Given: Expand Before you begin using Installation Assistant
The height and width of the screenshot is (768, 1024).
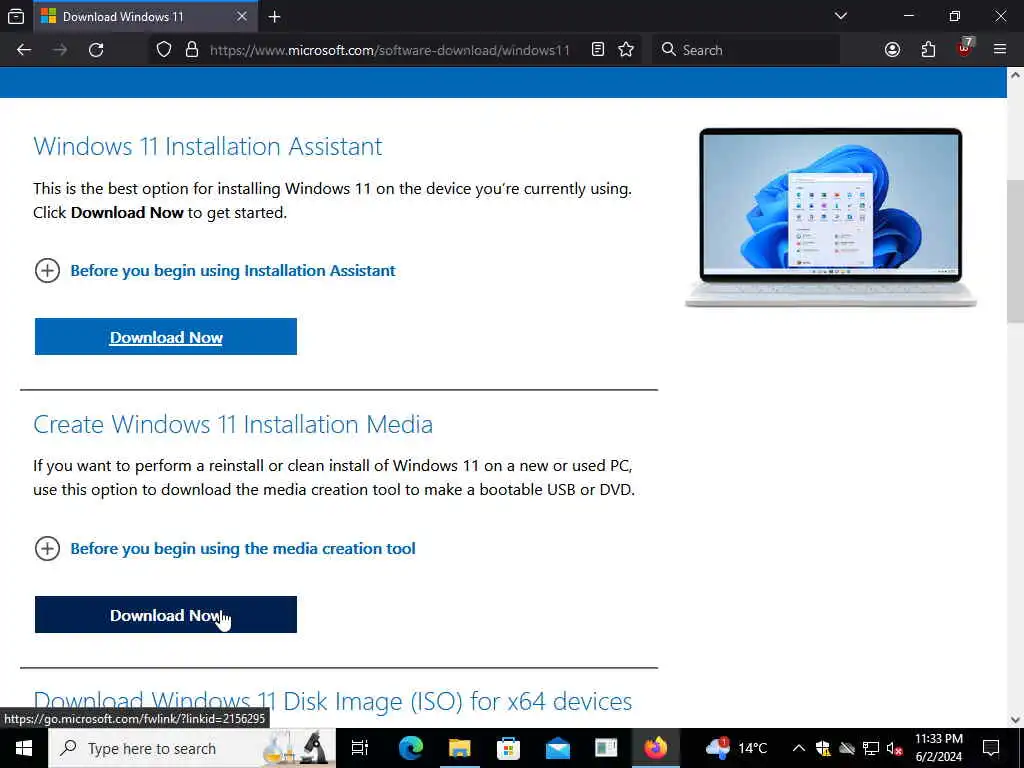Looking at the screenshot, I should [x=215, y=270].
